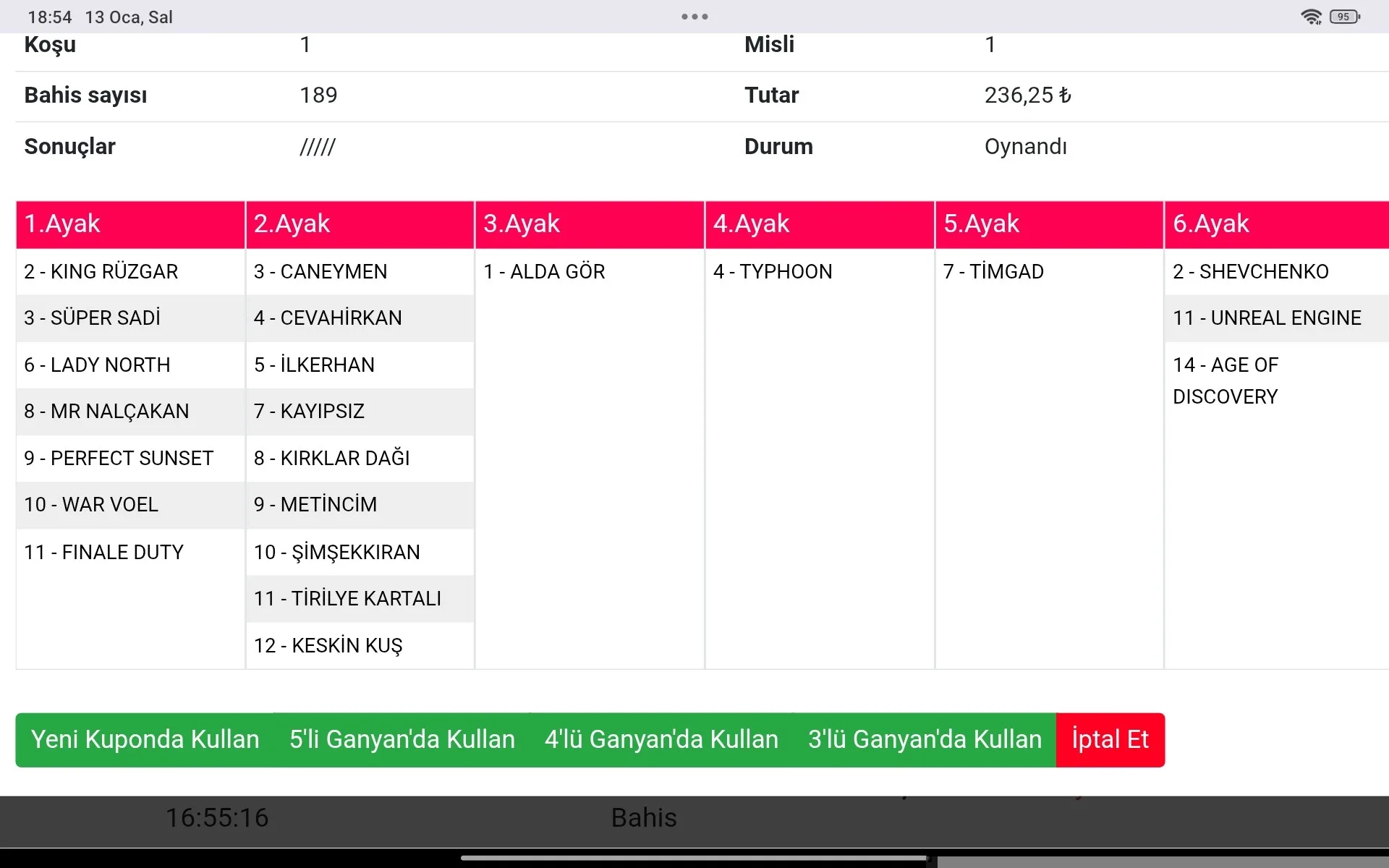Tap the three-dot menu at top center
Viewport: 1389px width, 868px height.
coord(694,17)
